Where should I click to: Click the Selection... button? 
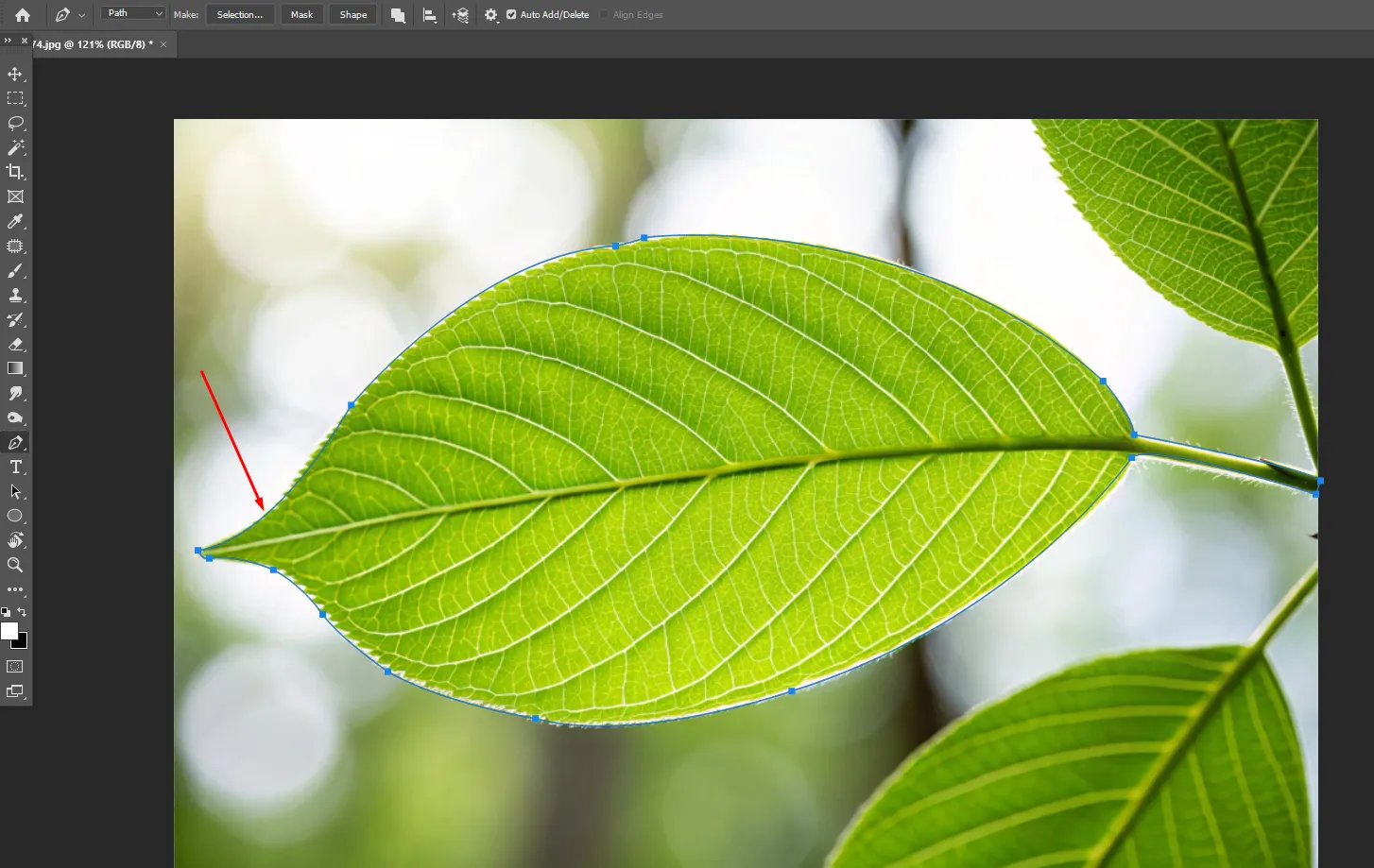click(x=240, y=15)
